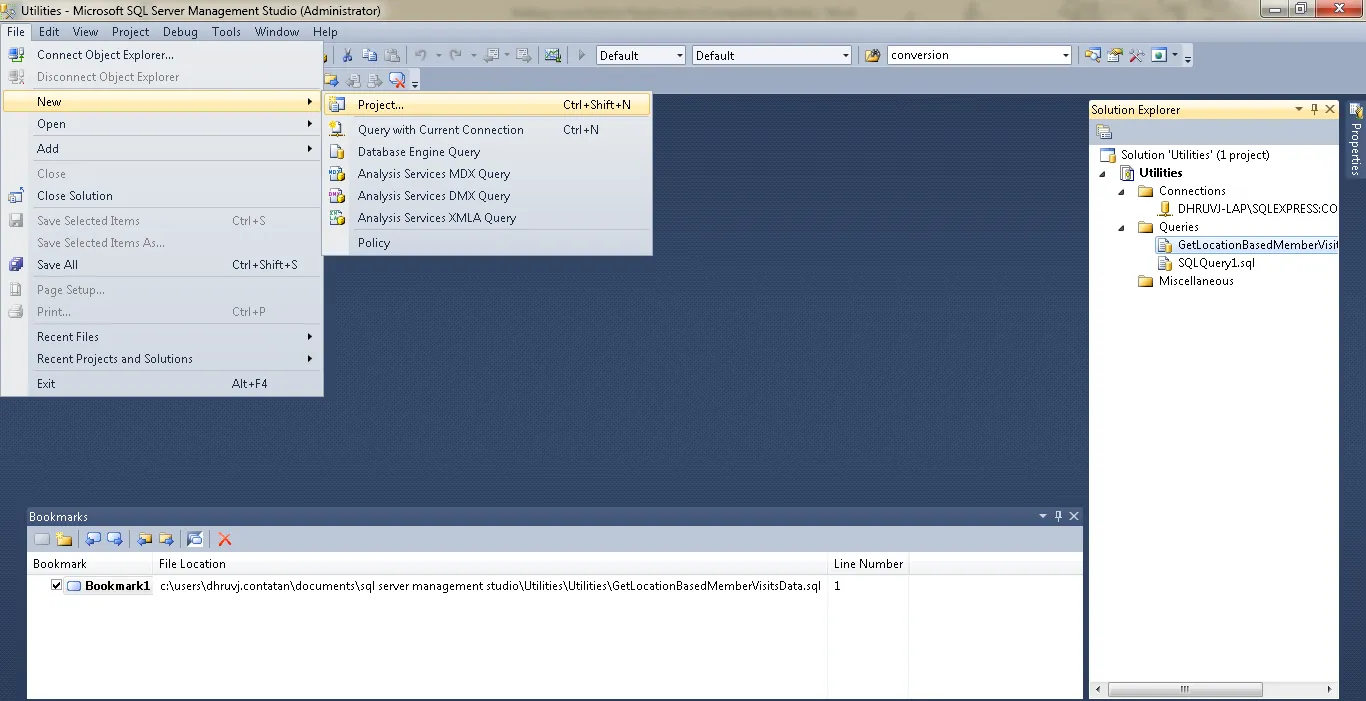This screenshot has height=701, width=1366.
Task: Click the Cut scissors icon in toolbar
Action: click(x=348, y=56)
